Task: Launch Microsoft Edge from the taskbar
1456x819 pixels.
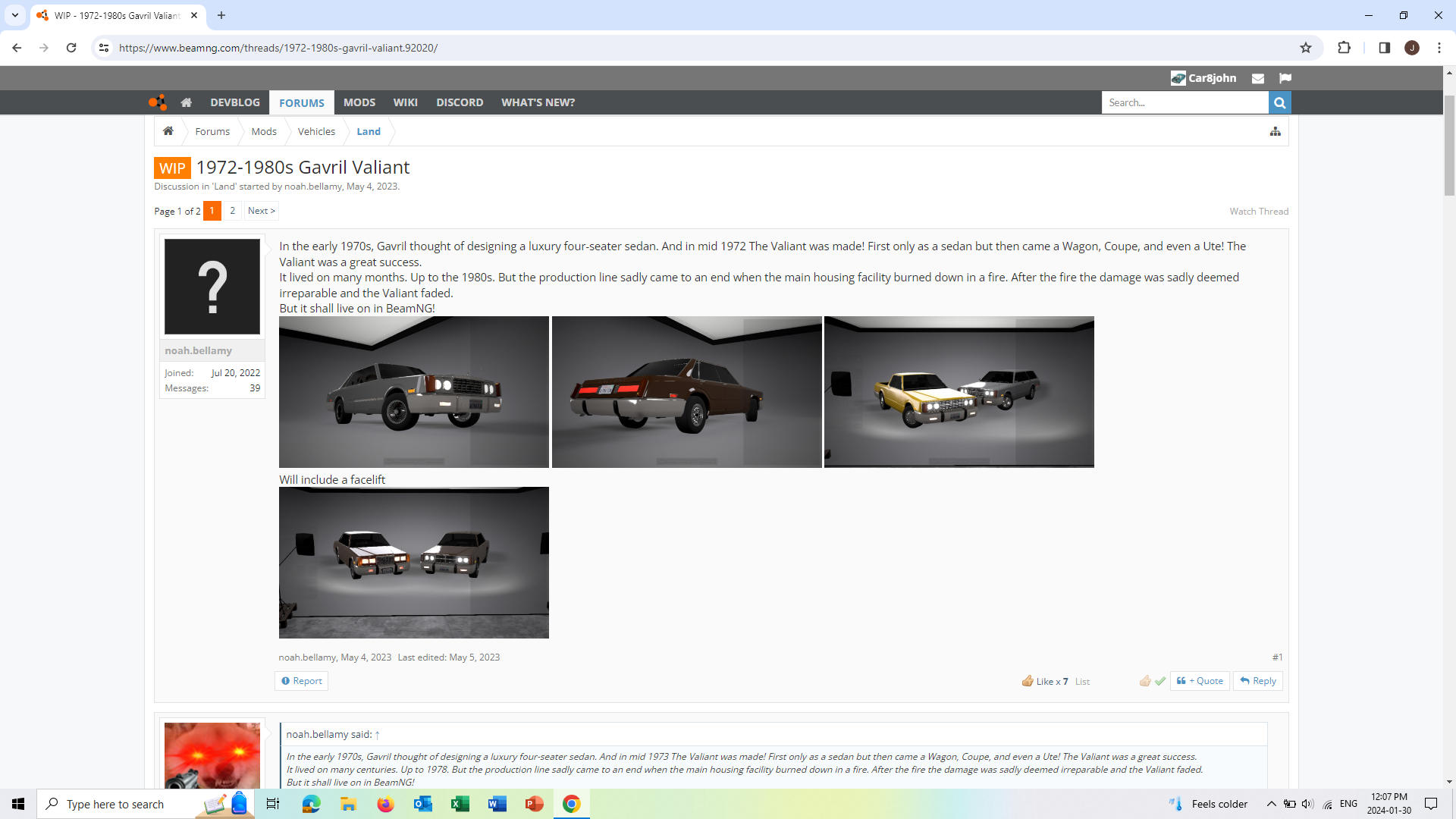Action: pos(311,804)
